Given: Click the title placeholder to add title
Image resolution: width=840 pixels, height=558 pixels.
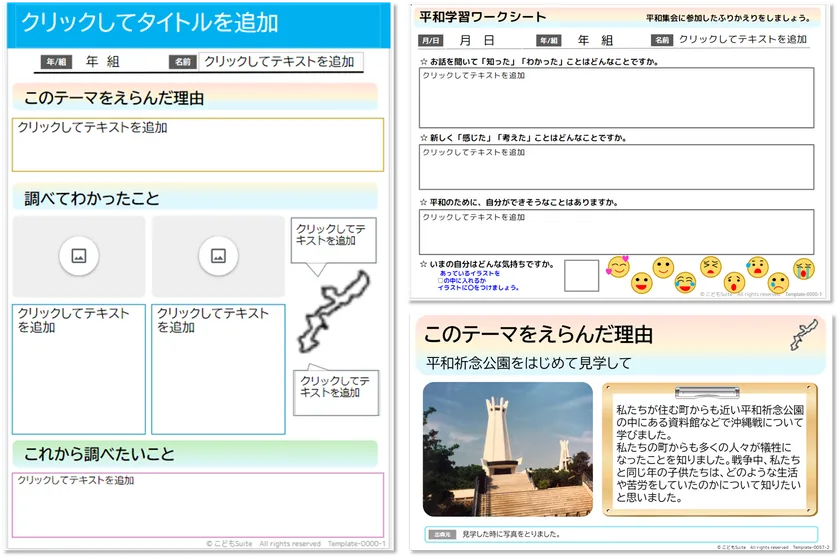Looking at the screenshot, I should pos(195,24).
